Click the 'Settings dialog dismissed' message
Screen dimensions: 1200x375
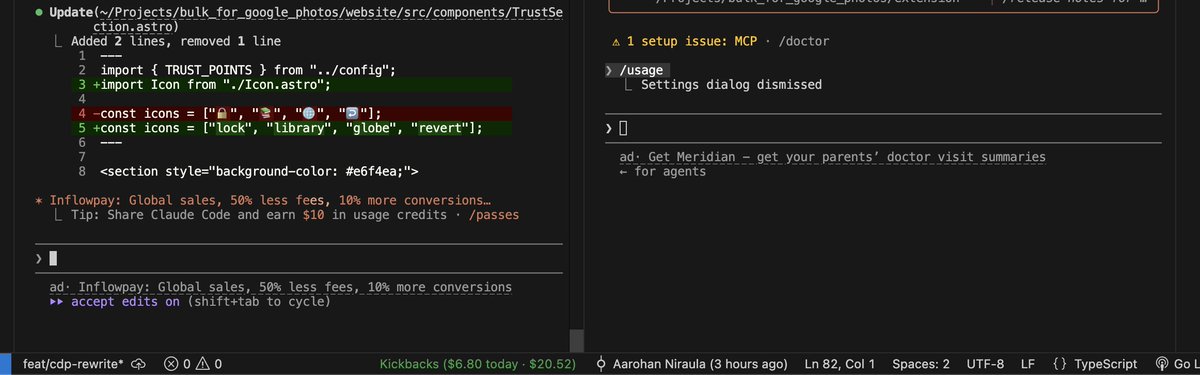(x=731, y=85)
